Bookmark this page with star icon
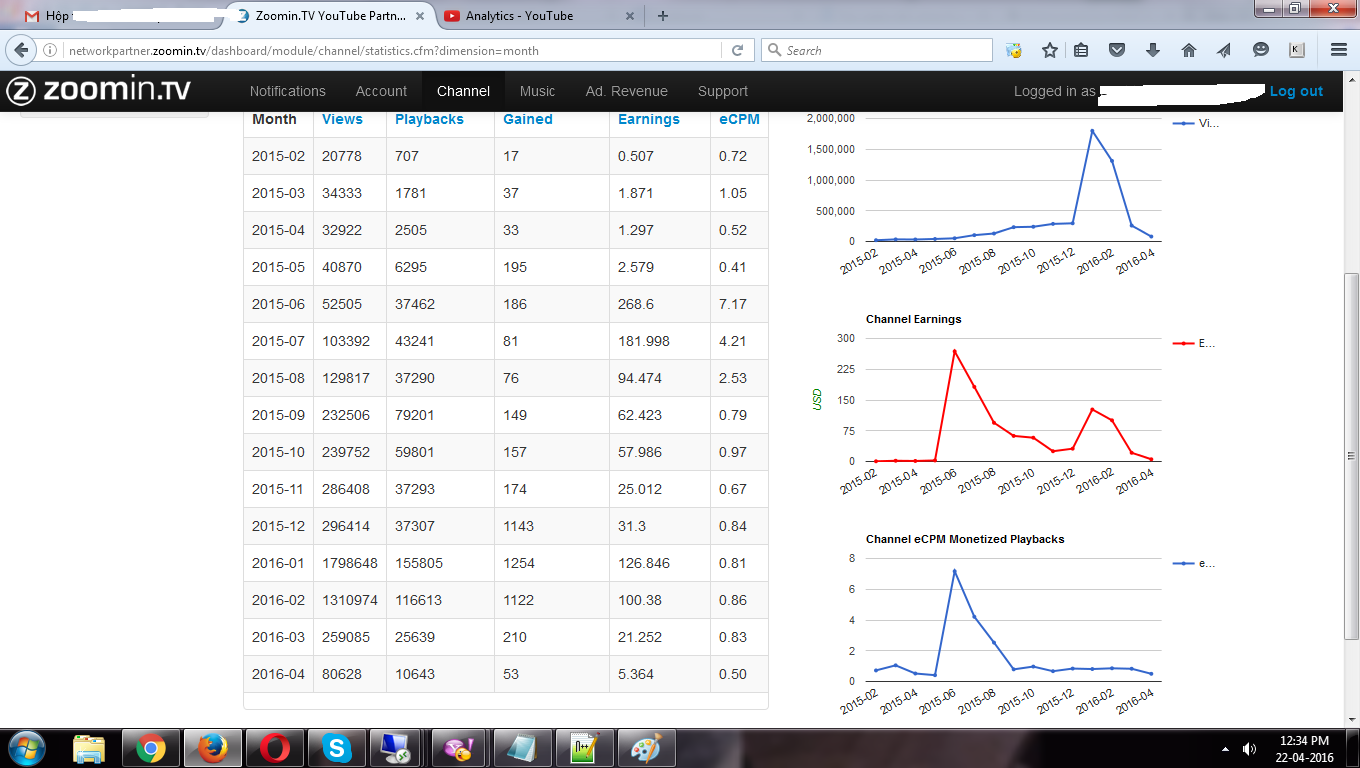 (x=1050, y=50)
